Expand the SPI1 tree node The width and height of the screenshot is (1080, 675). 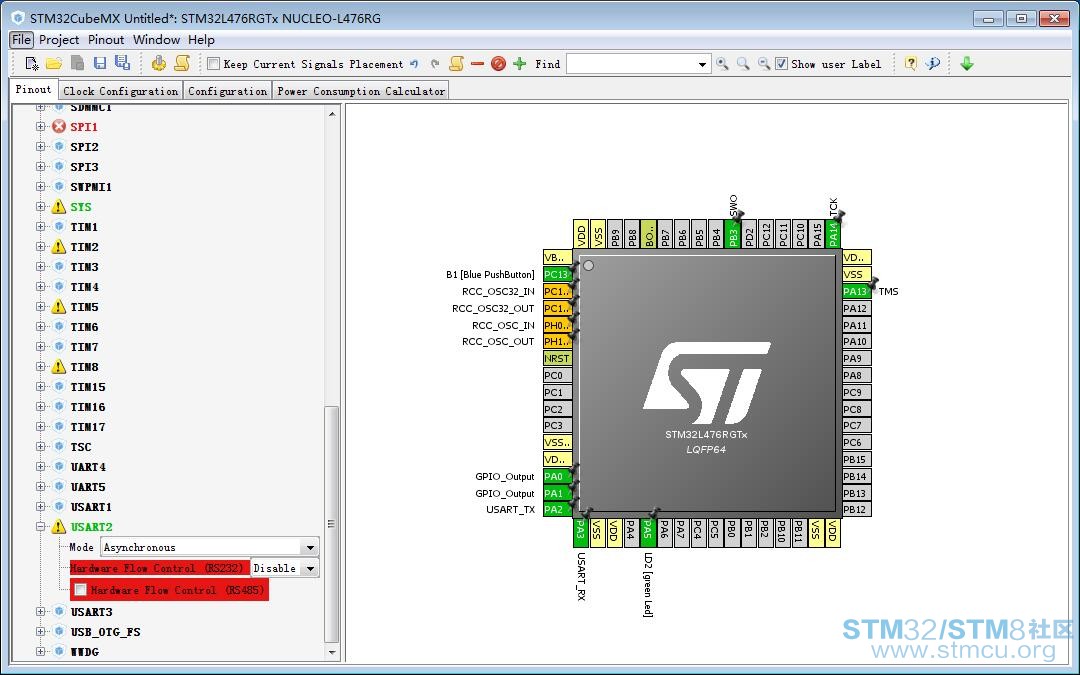(x=41, y=127)
